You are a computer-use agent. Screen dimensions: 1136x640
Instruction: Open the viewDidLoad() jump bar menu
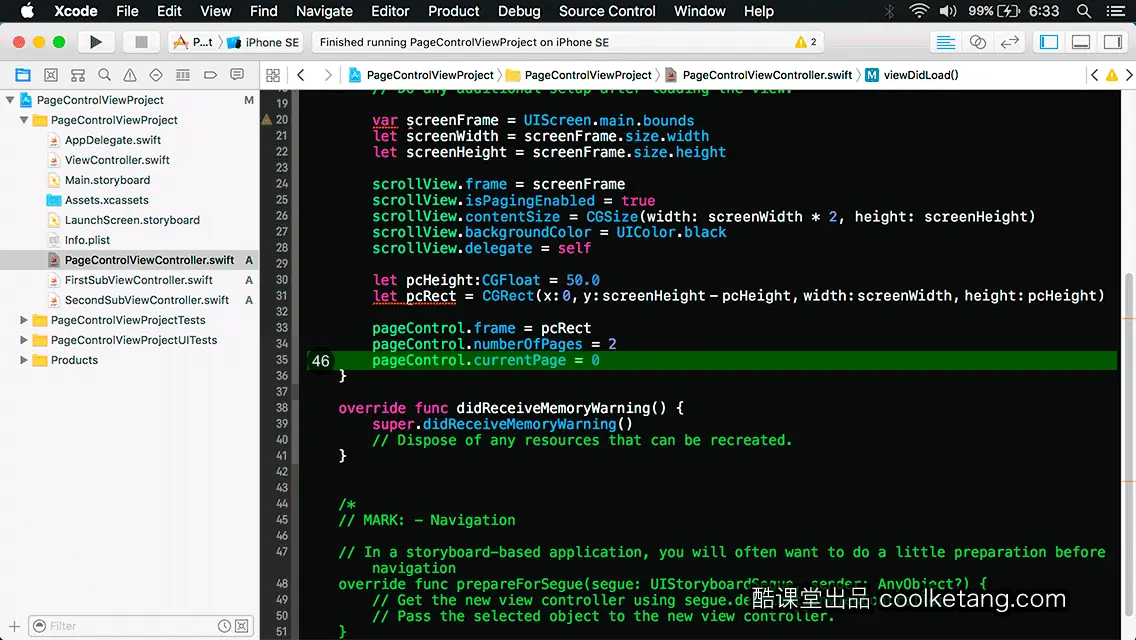(x=912, y=75)
